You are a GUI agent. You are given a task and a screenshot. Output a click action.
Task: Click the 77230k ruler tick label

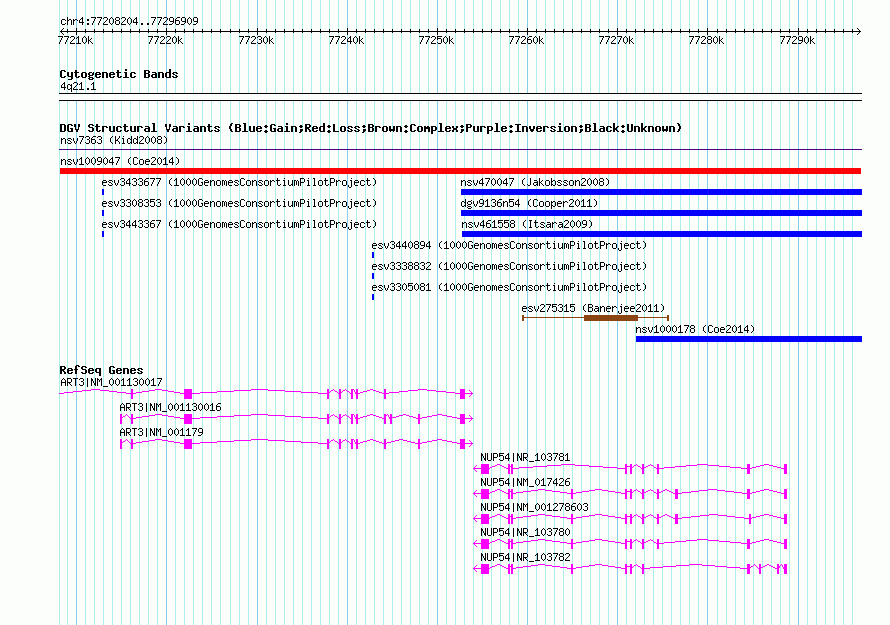coord(256,40)
